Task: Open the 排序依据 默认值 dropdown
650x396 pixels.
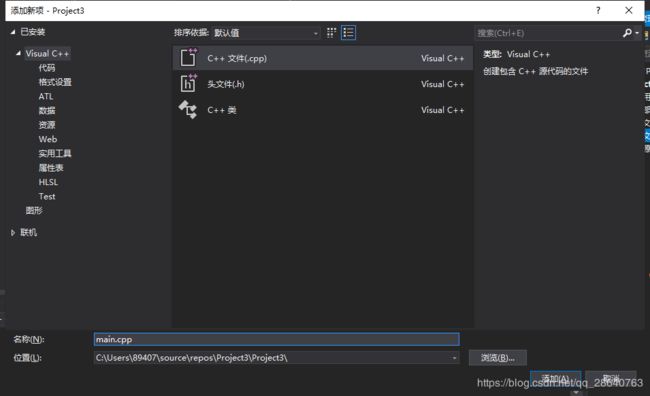Action: (x=266, y=33)
